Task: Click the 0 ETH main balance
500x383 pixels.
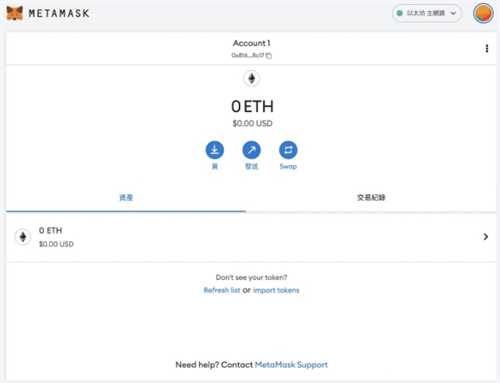Action: [252, 107]
